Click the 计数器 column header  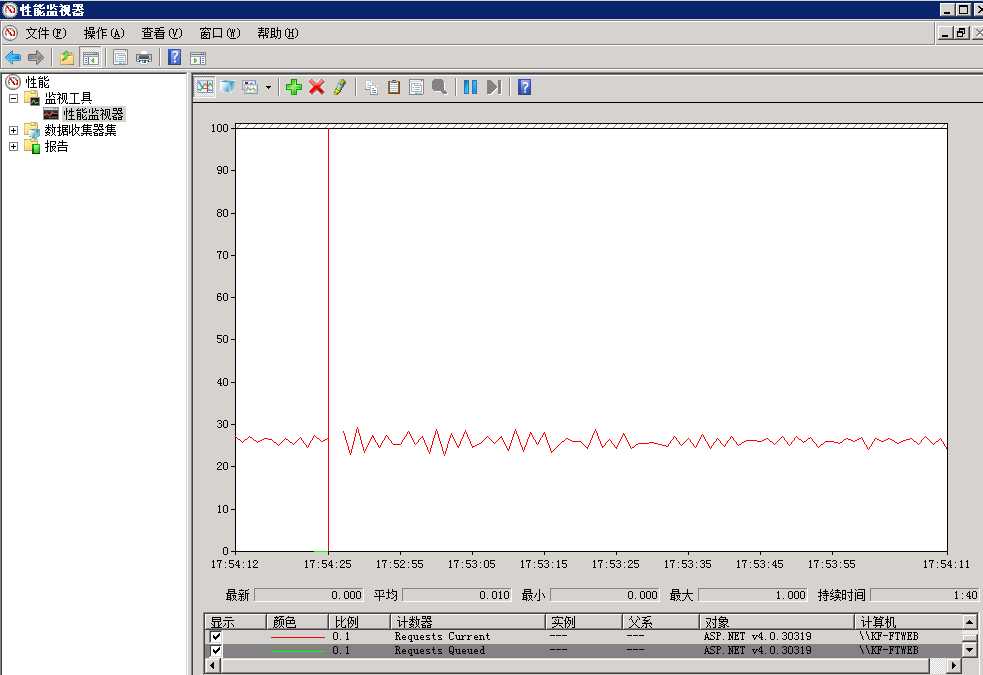pyautogui.click(x=466, y=622)
